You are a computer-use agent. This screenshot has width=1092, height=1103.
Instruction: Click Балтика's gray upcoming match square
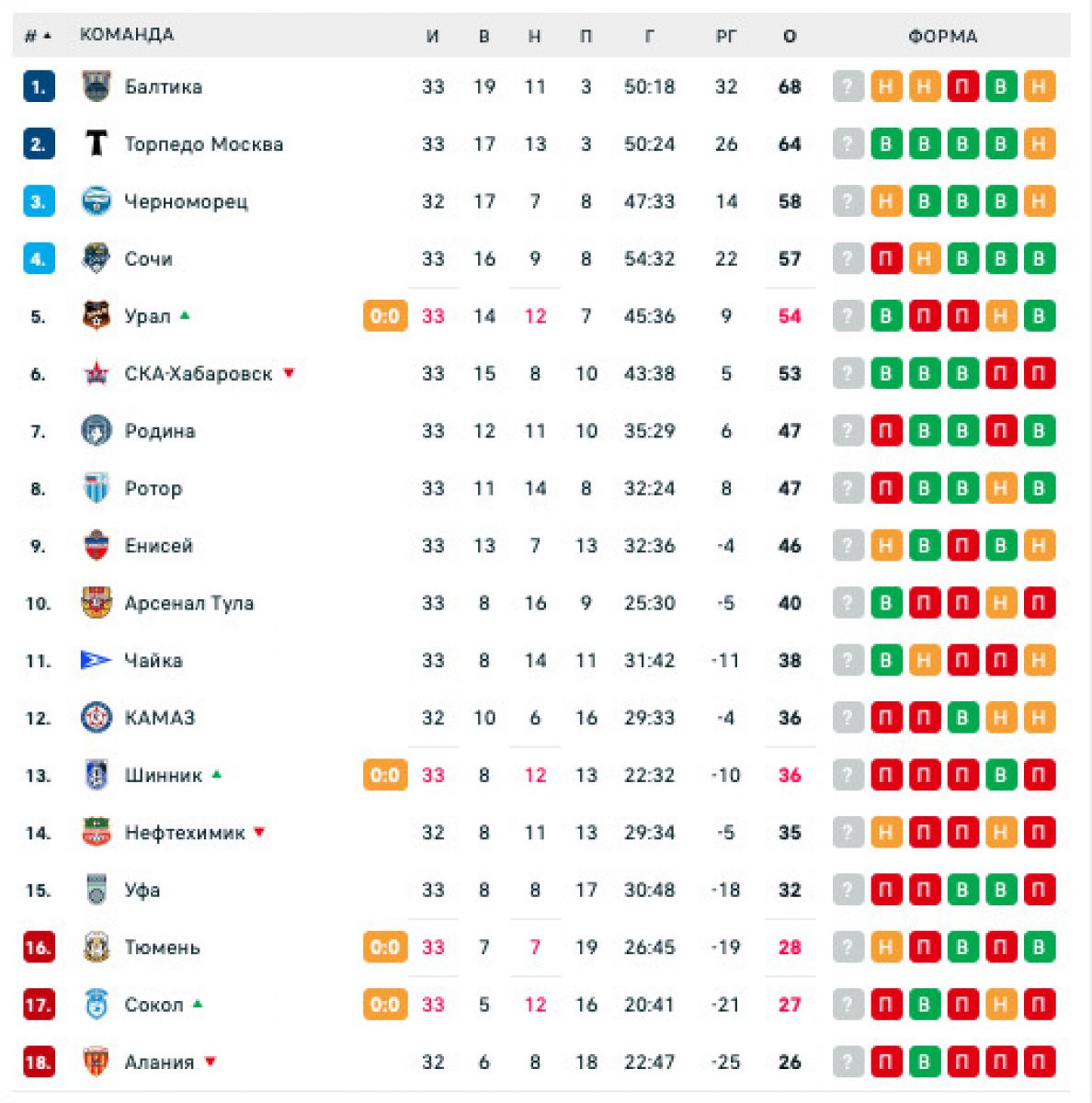(x=848, y=86)
